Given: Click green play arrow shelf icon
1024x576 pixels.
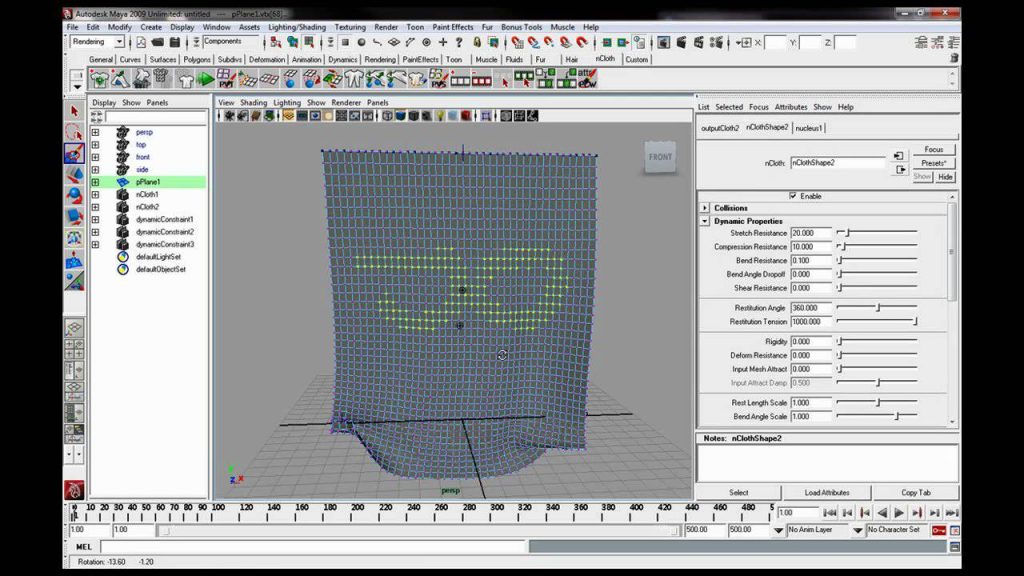Looking at the screenshot, I should click(x=206, y=80).
